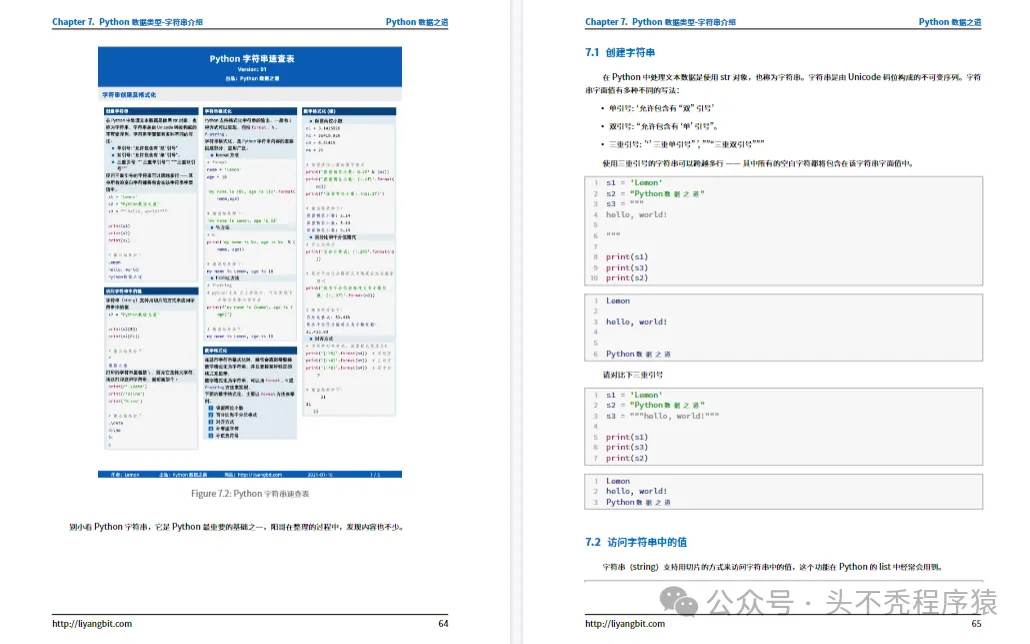Click the '字符串格式化' panel header in the cheat sheet
Screen dimensions: 1030x644
[x=250, y=111]
